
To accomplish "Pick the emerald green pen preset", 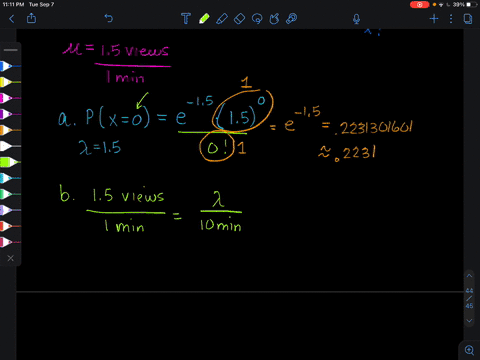I will [x=10, y=194].
